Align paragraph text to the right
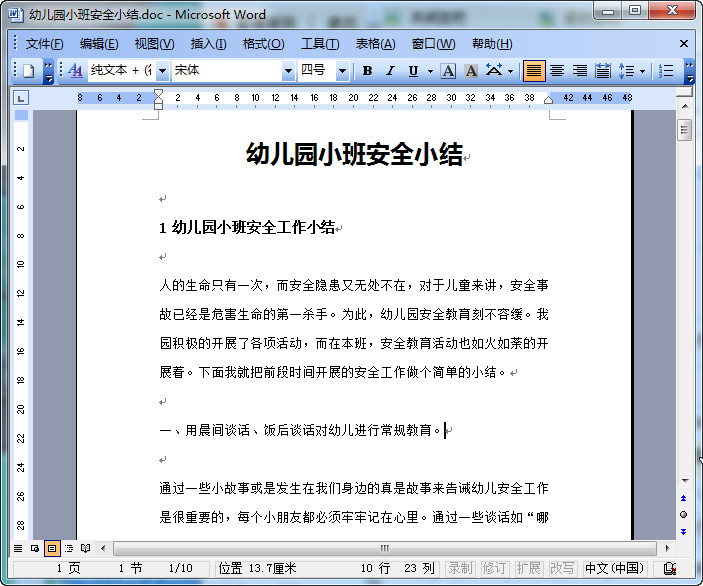This screenshot has height=586, width=703. [580, 71]
